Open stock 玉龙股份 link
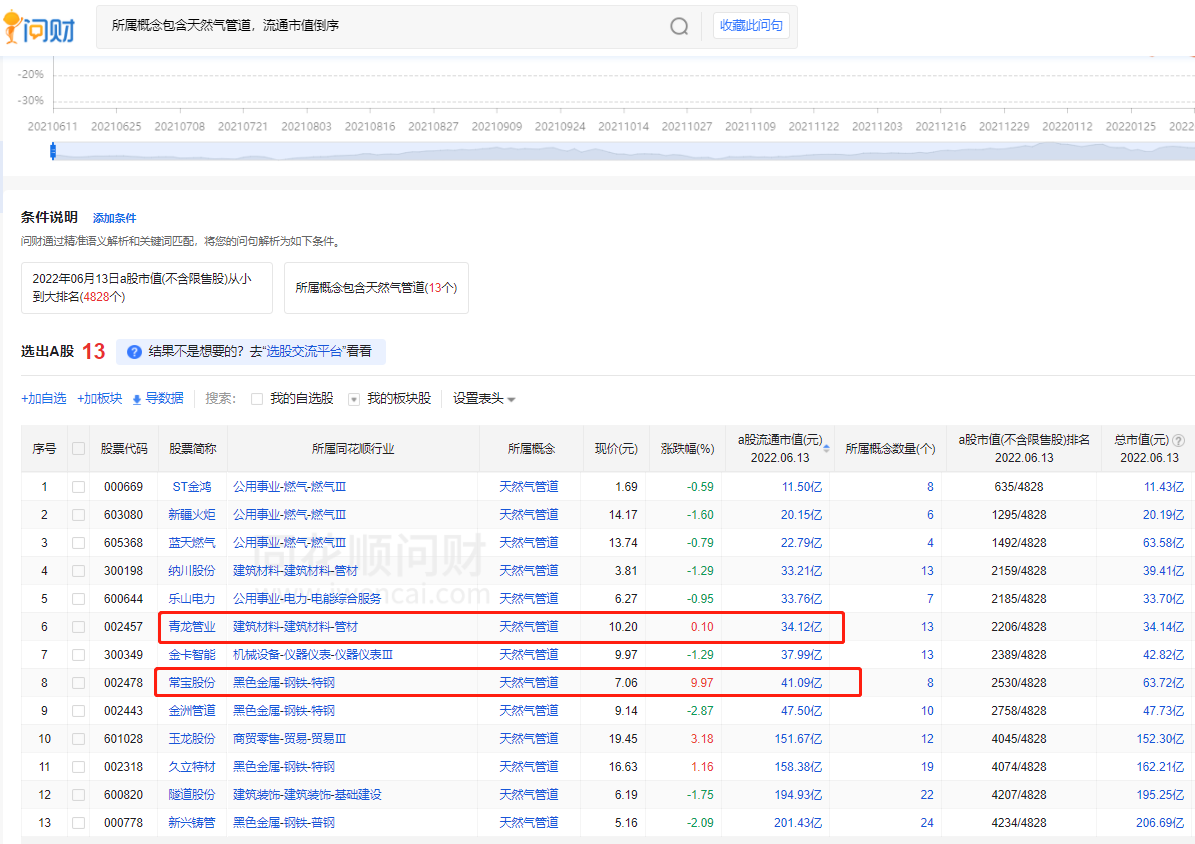Screen dimensions: 1195x844 (x=192, y=739)
